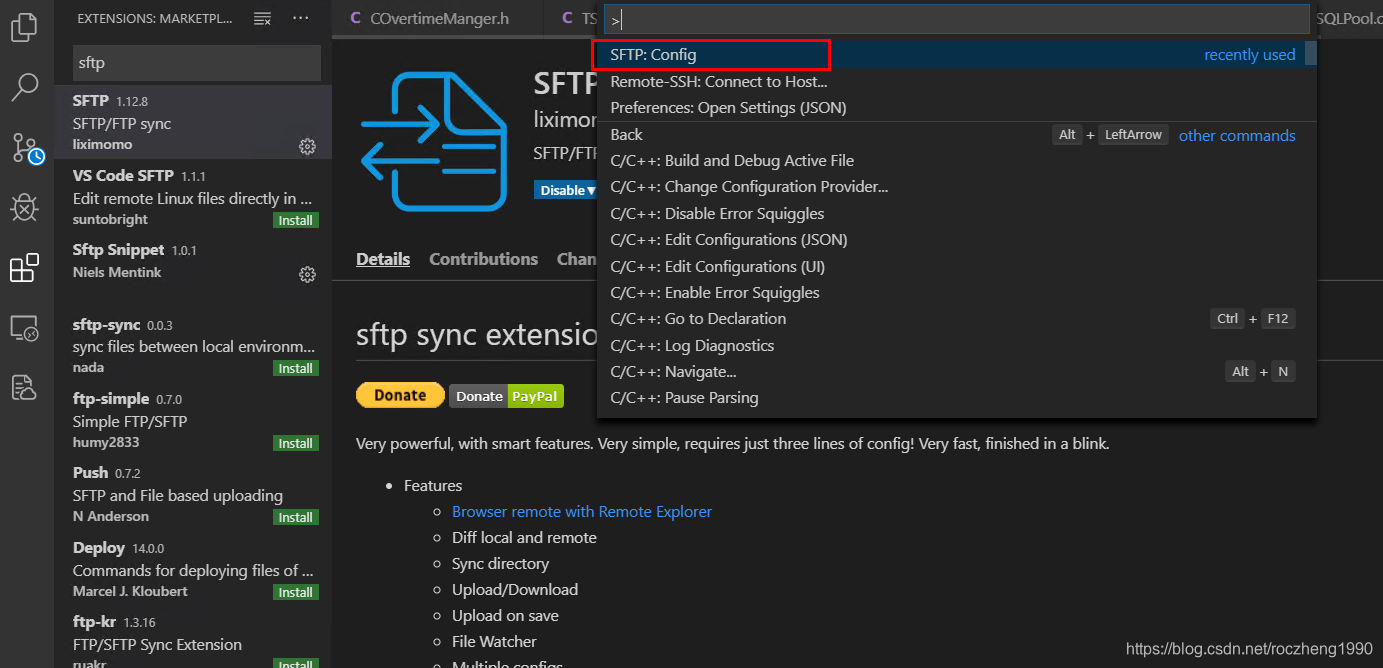Open Extensions panel more actions menu
1383x668 pixels.
click(x=300, y=18)
